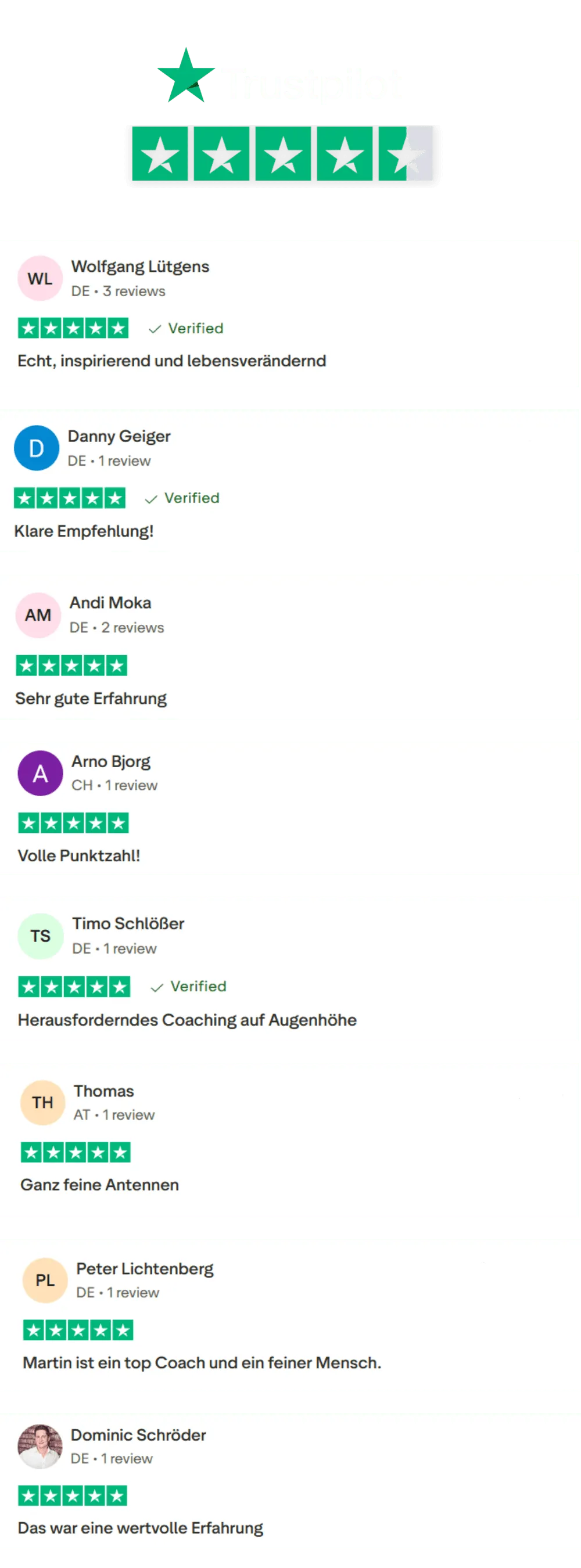Screen dimensions: 581x1568
Task: Click the TH avatar for Thomas
Action: click(x=42, y=1102)
